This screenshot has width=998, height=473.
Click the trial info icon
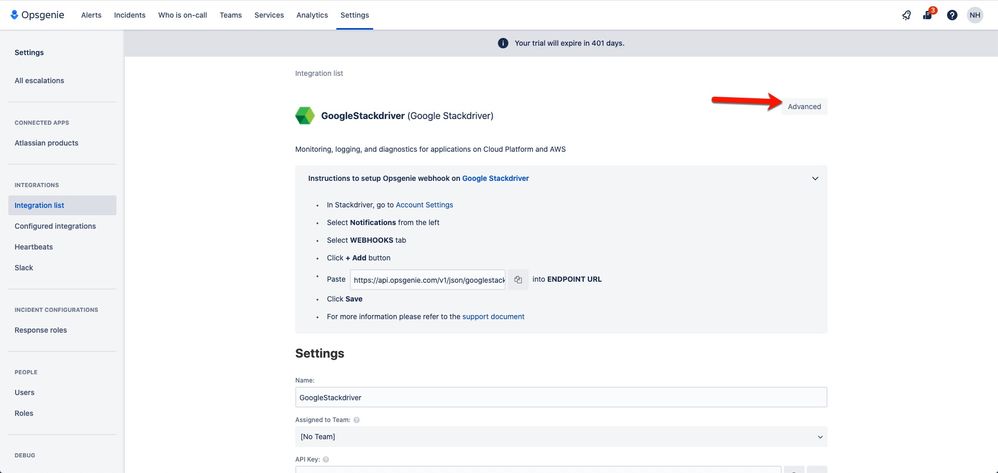point(503,43)
